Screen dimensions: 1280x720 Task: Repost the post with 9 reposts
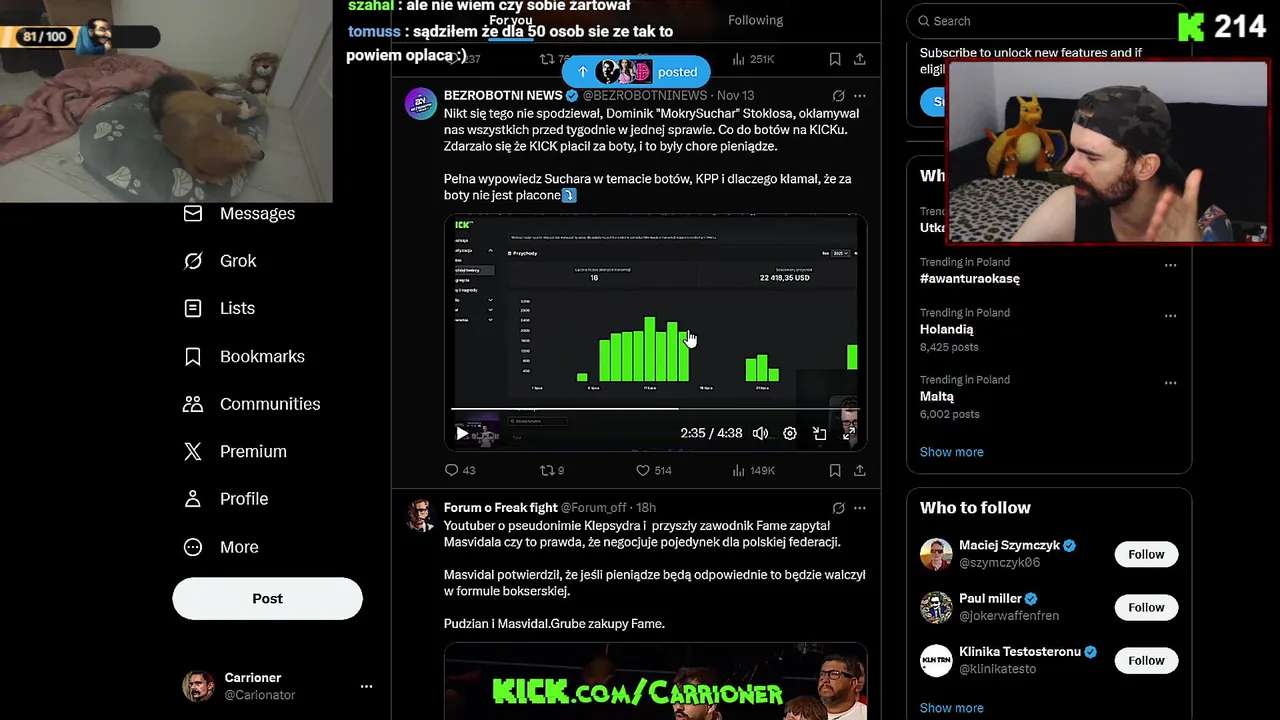552,470
